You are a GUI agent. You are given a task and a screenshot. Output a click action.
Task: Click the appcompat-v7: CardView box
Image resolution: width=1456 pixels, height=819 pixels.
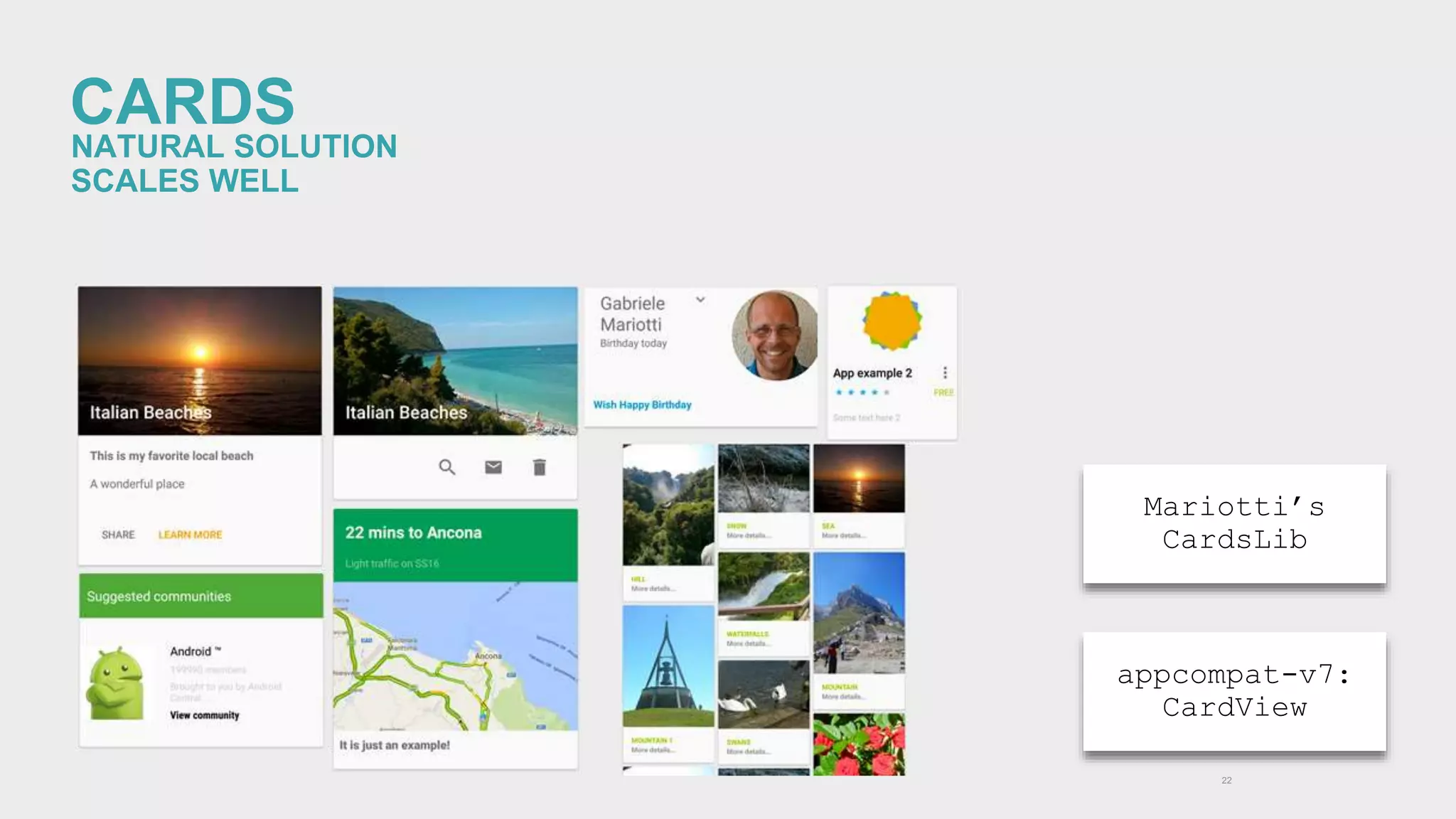coord(1234,691)
